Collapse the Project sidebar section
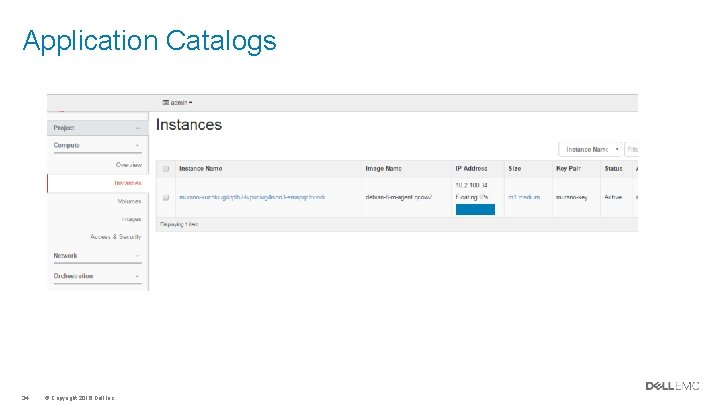 coord(97,128)
